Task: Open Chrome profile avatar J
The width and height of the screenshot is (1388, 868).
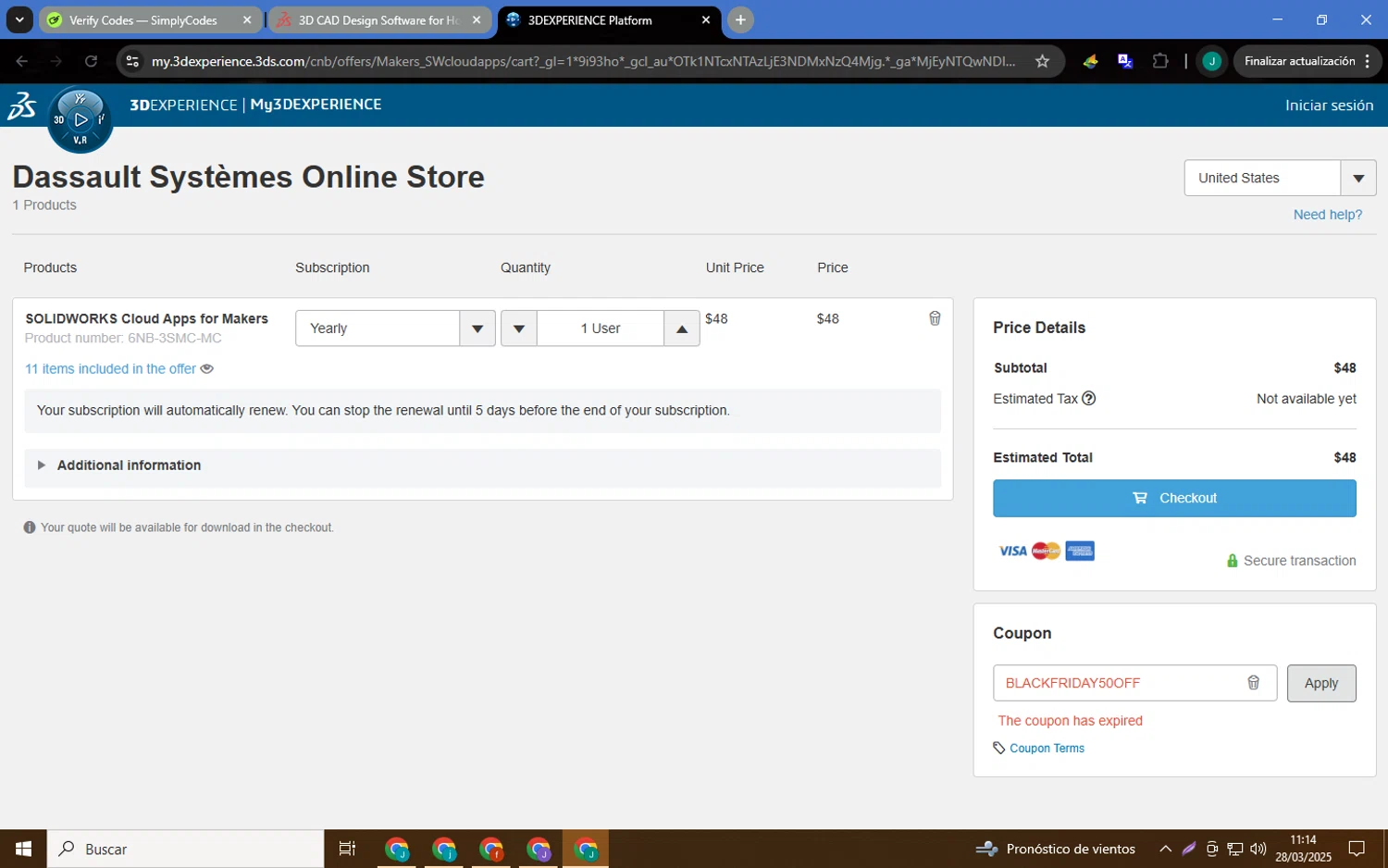Action: coord(1211,61)
